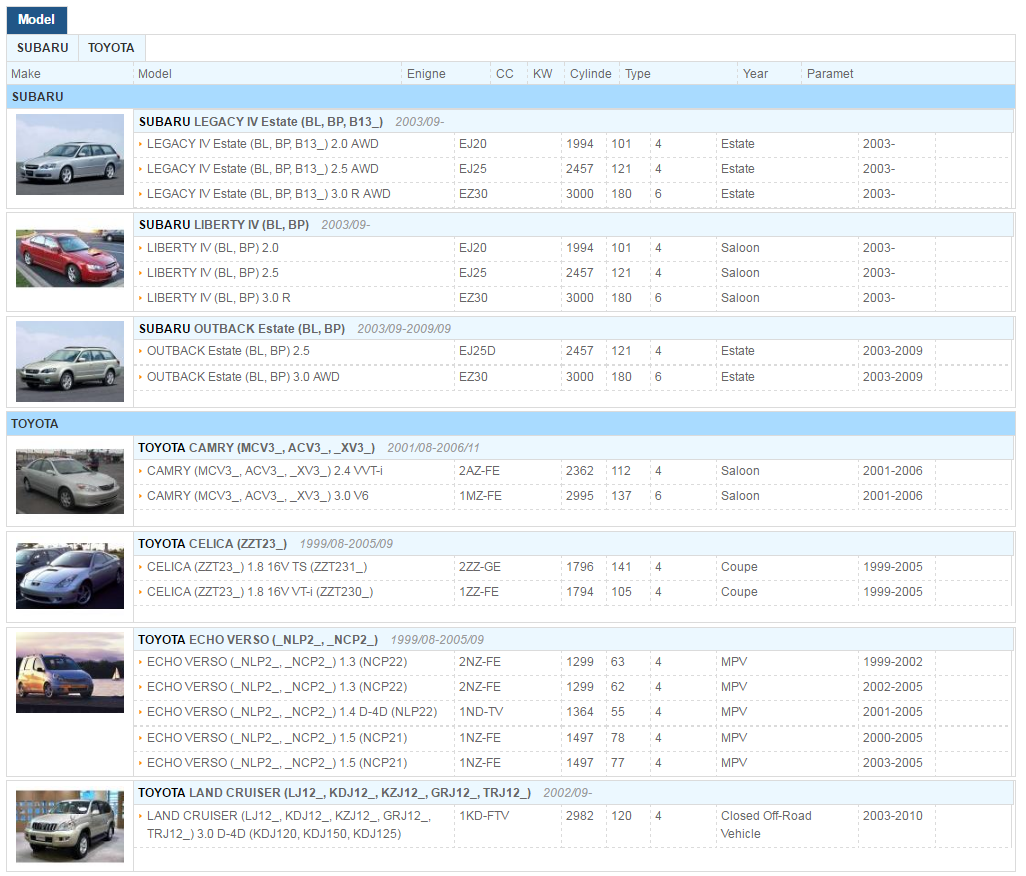Switch to the TOYOTA tab
This screenshot has height=876, width=1026.
click(x=111, y=48)
